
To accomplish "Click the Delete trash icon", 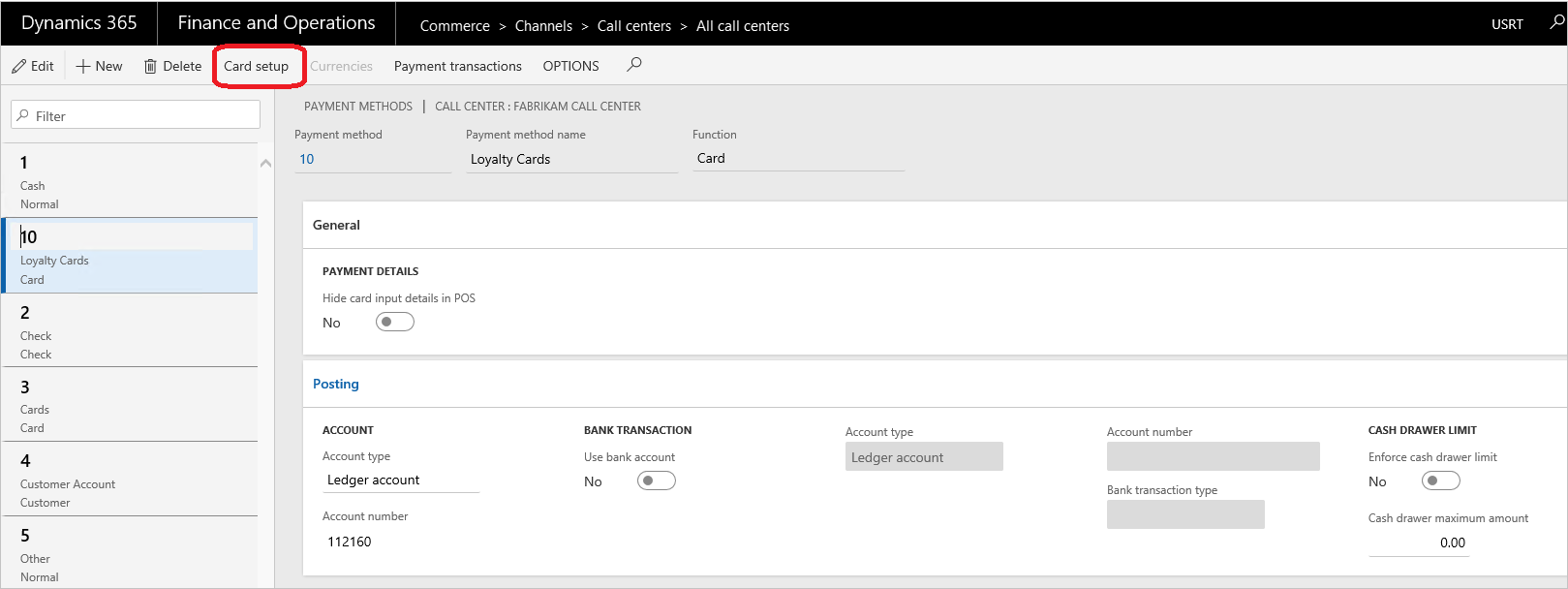I will click(150, 66).
